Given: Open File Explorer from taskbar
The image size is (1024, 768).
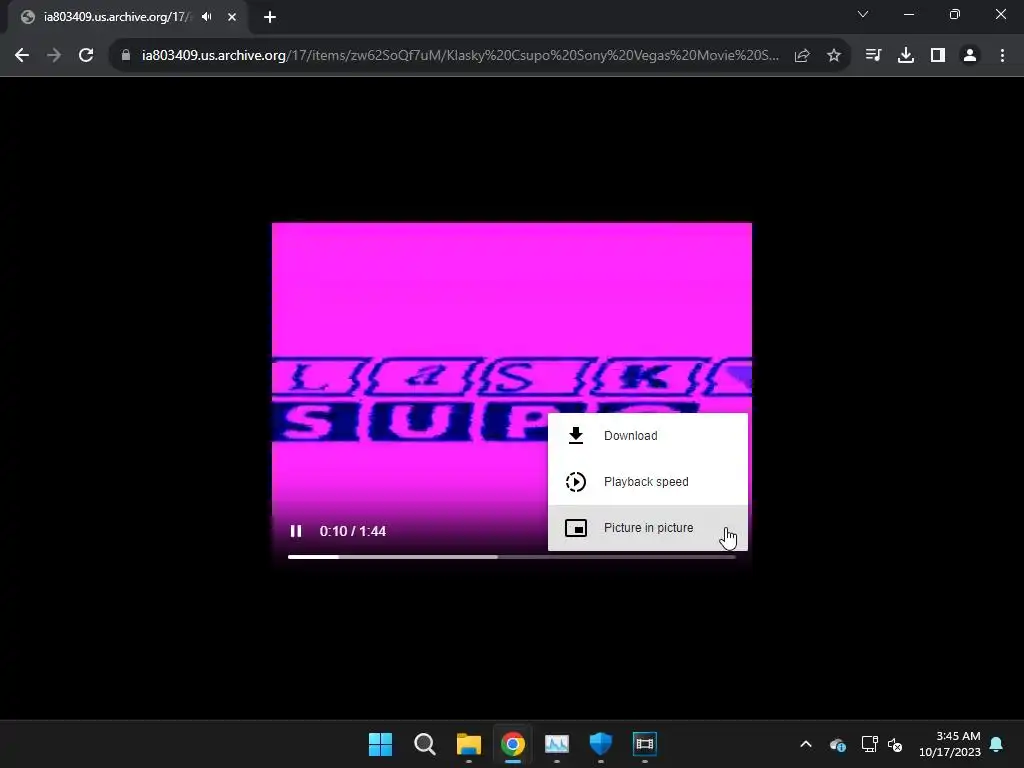Looking at the screenshot, I should pyautogui.click(x=469, y=744).
